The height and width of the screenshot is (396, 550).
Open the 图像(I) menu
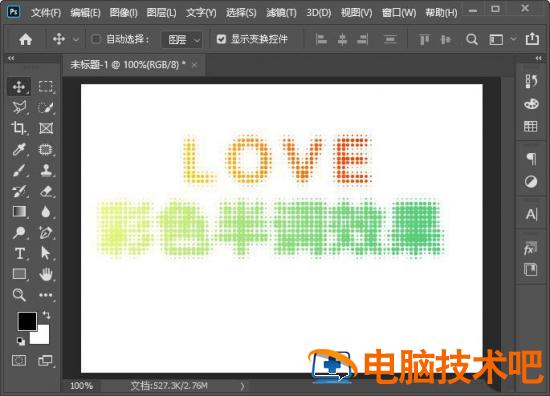(x=123, y=13)
